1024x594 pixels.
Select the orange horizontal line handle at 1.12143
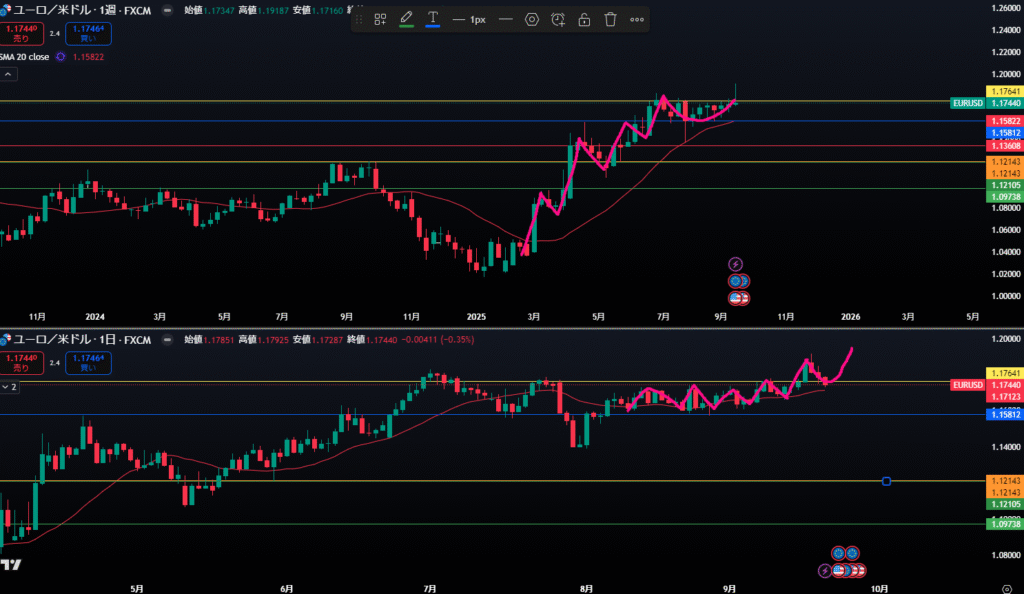887,481
